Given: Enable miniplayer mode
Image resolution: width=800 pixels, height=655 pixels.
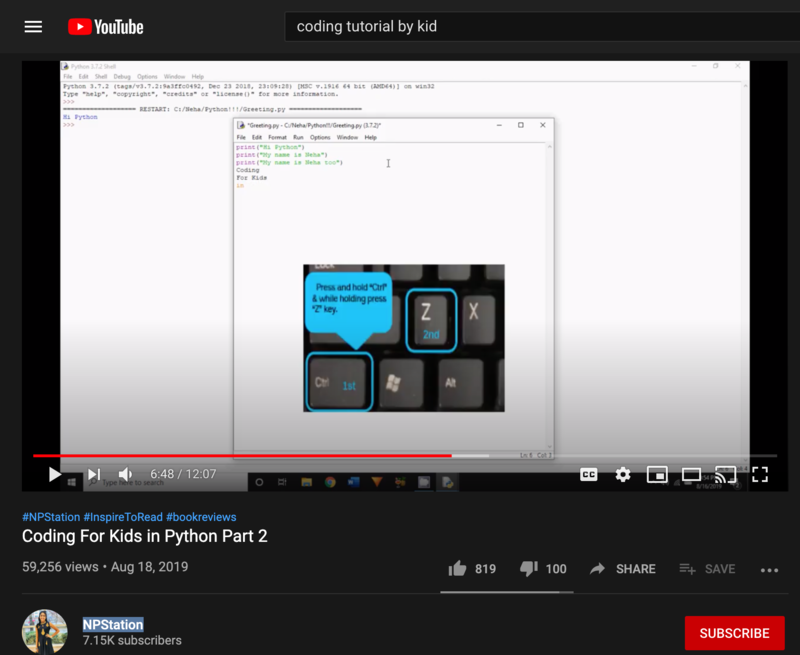Looking at the screenshot, I should click(657, 474).
